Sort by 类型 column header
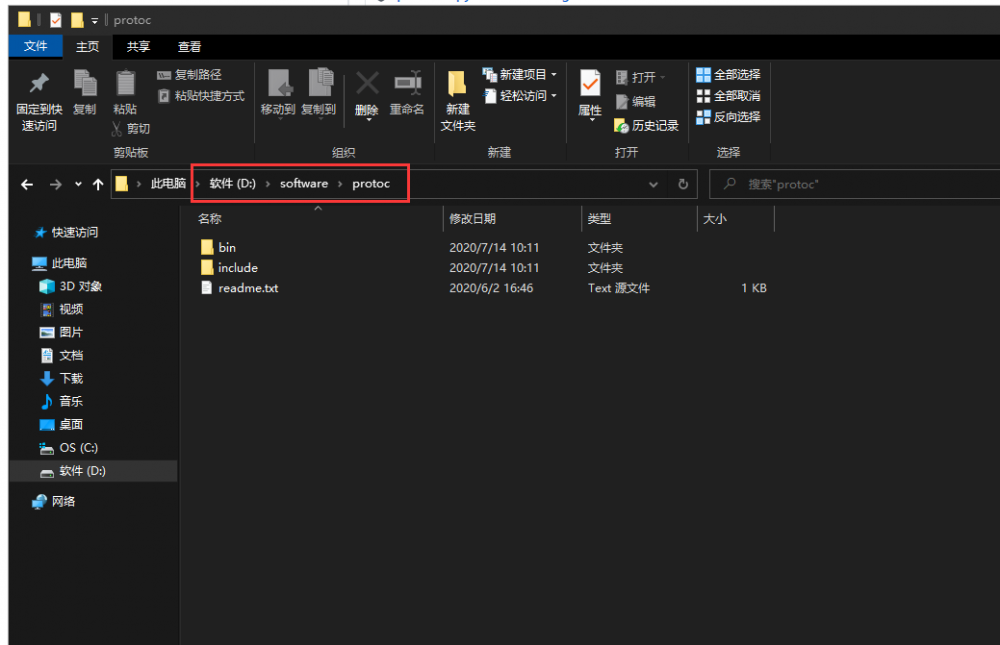The height and width of the screenshot is (645, 1000). (x=599, y=219)
